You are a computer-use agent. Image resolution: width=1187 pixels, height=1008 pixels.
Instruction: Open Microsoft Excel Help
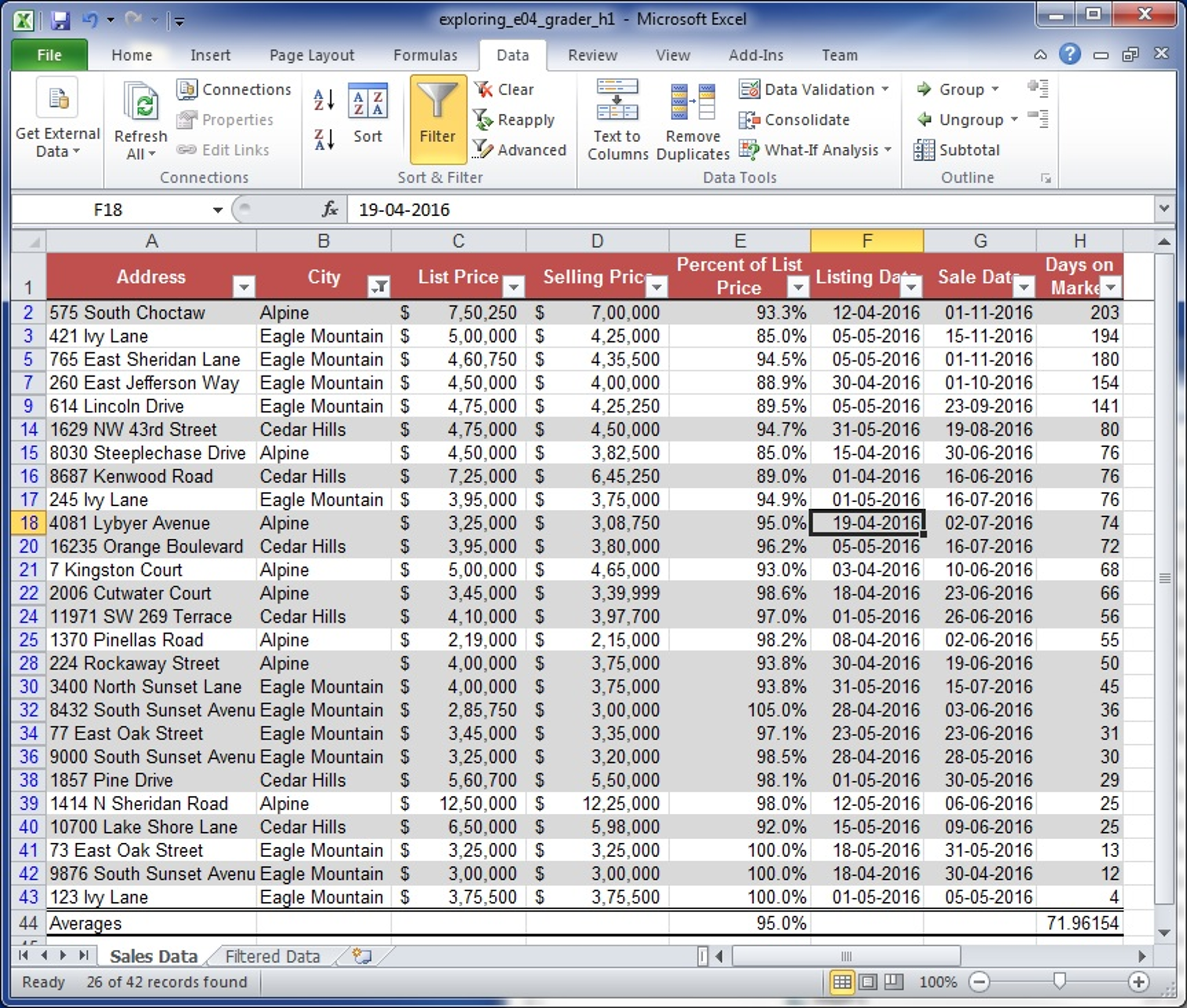[1069, 55]
